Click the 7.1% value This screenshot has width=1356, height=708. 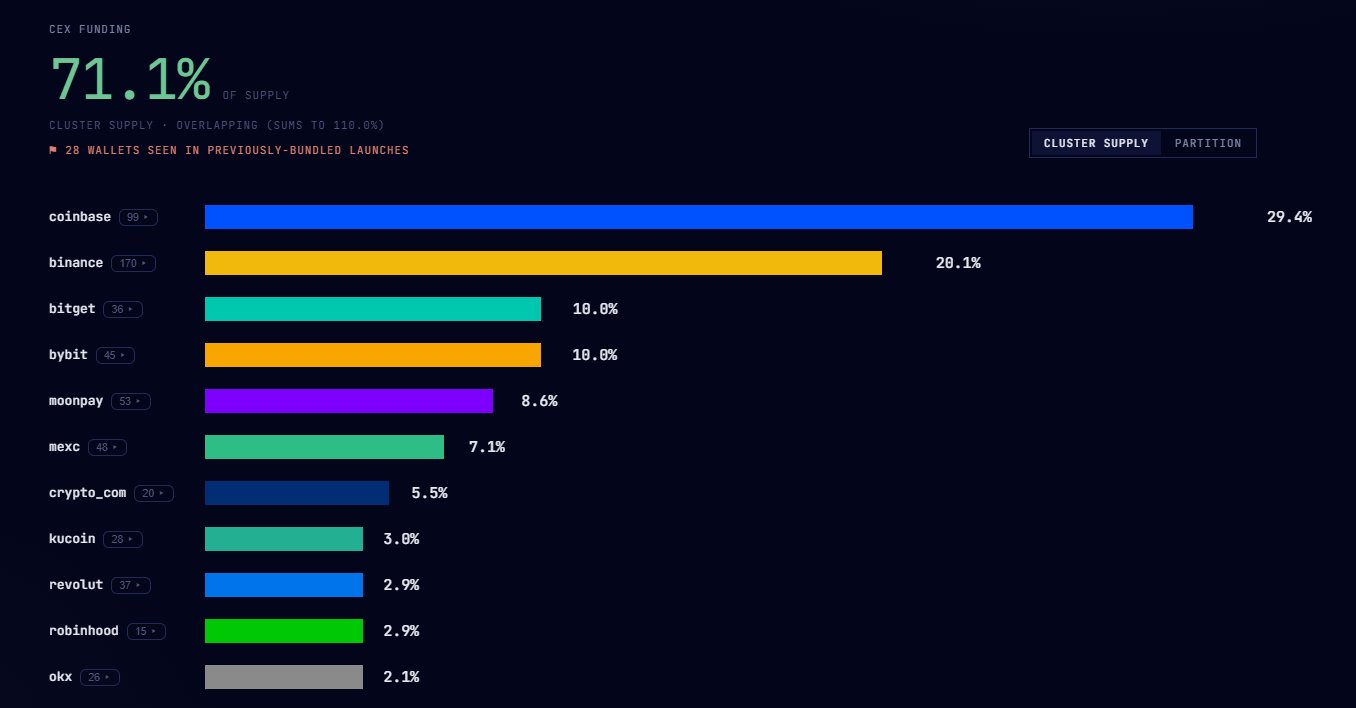click(487, 447)
